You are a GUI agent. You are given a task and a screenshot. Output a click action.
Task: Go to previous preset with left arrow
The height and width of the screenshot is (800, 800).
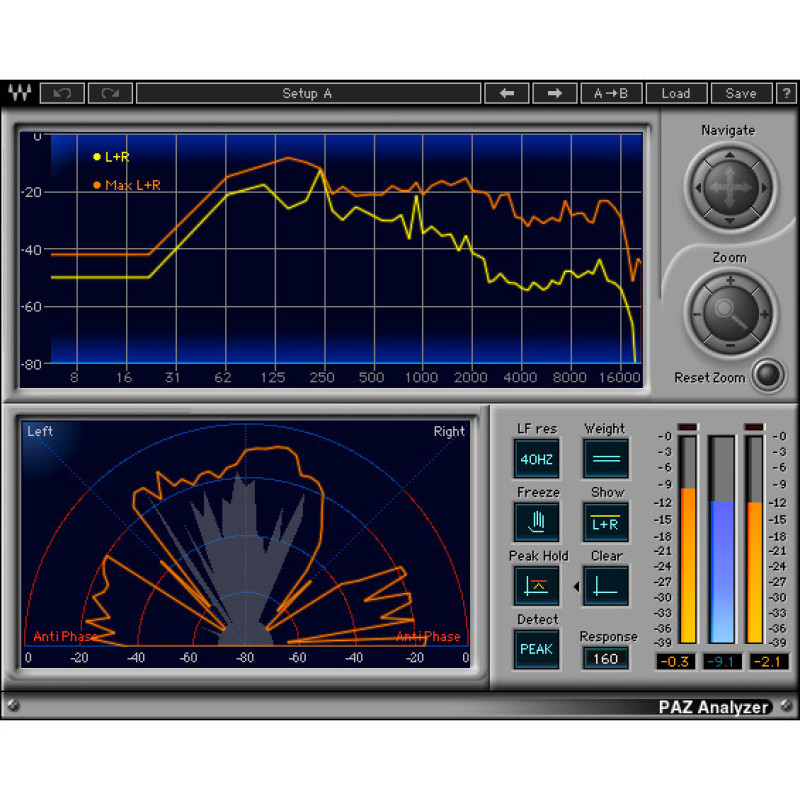[x=507, y=93]
